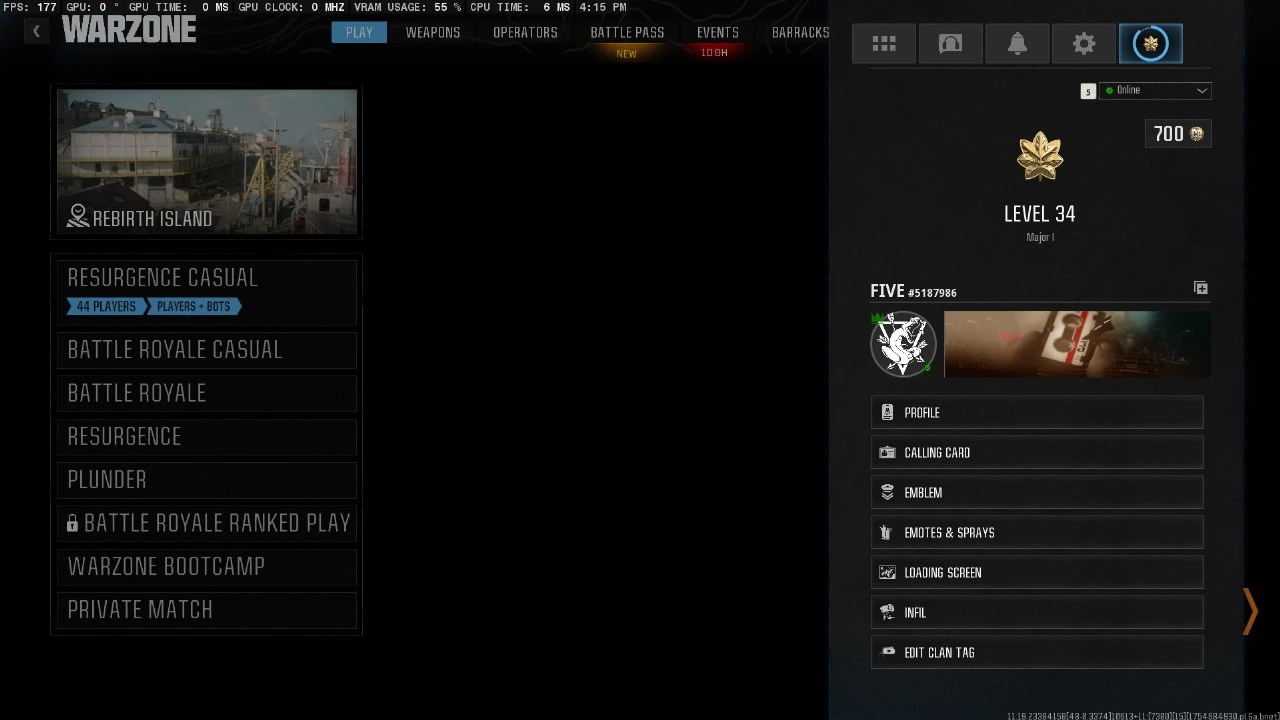This screenshot has height=720, width=1280.
Task: Open the Battle Pass tab
Action: (627, 33)
